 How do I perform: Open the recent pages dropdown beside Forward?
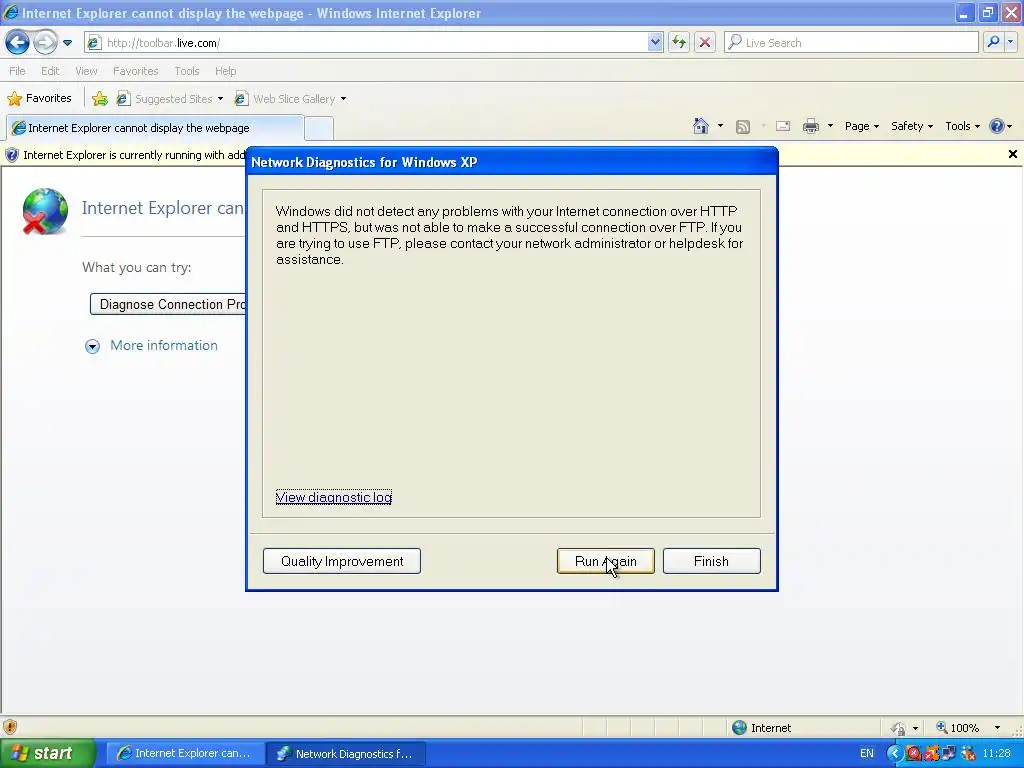[67, 43]
